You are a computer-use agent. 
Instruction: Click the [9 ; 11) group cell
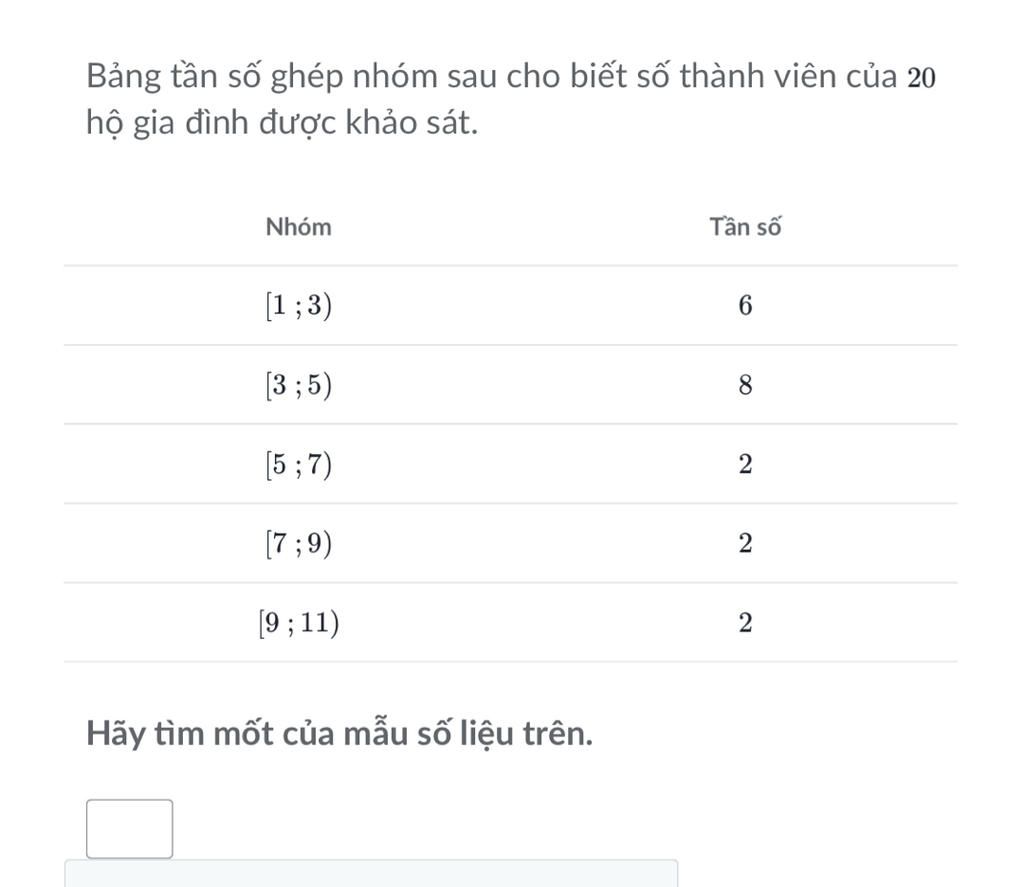[x=298, y=623]
